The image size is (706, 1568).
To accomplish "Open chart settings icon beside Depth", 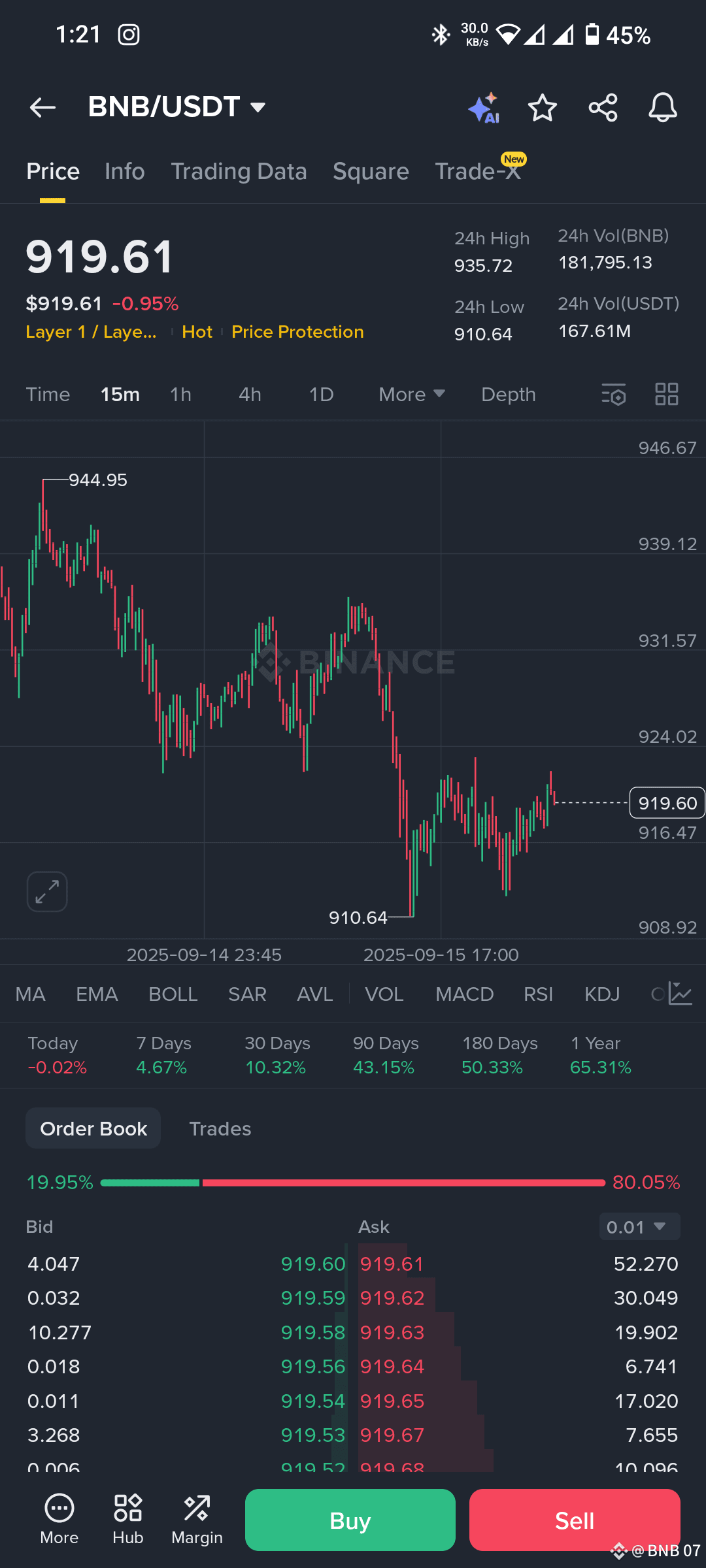I will pos(613,395).
